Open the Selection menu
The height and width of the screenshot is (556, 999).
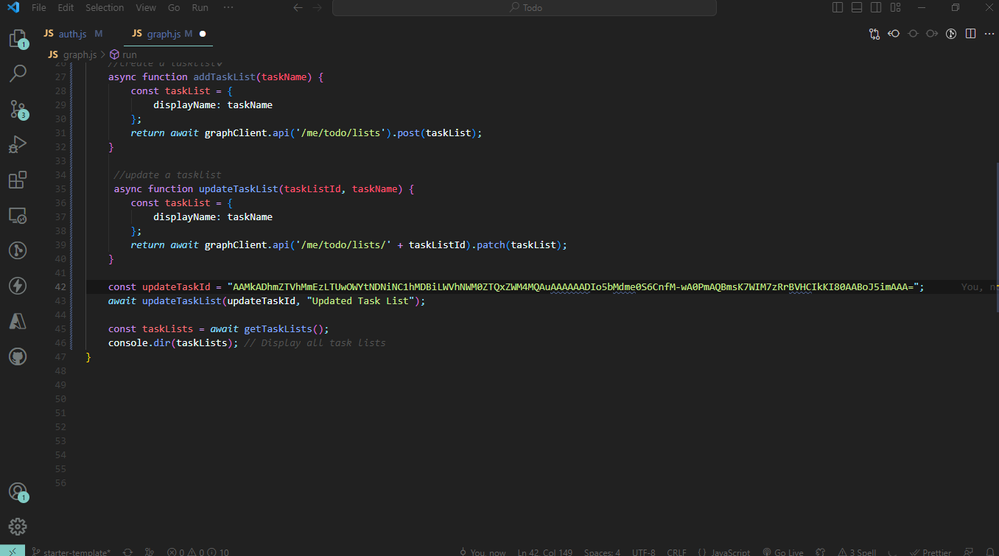point(104,8)
